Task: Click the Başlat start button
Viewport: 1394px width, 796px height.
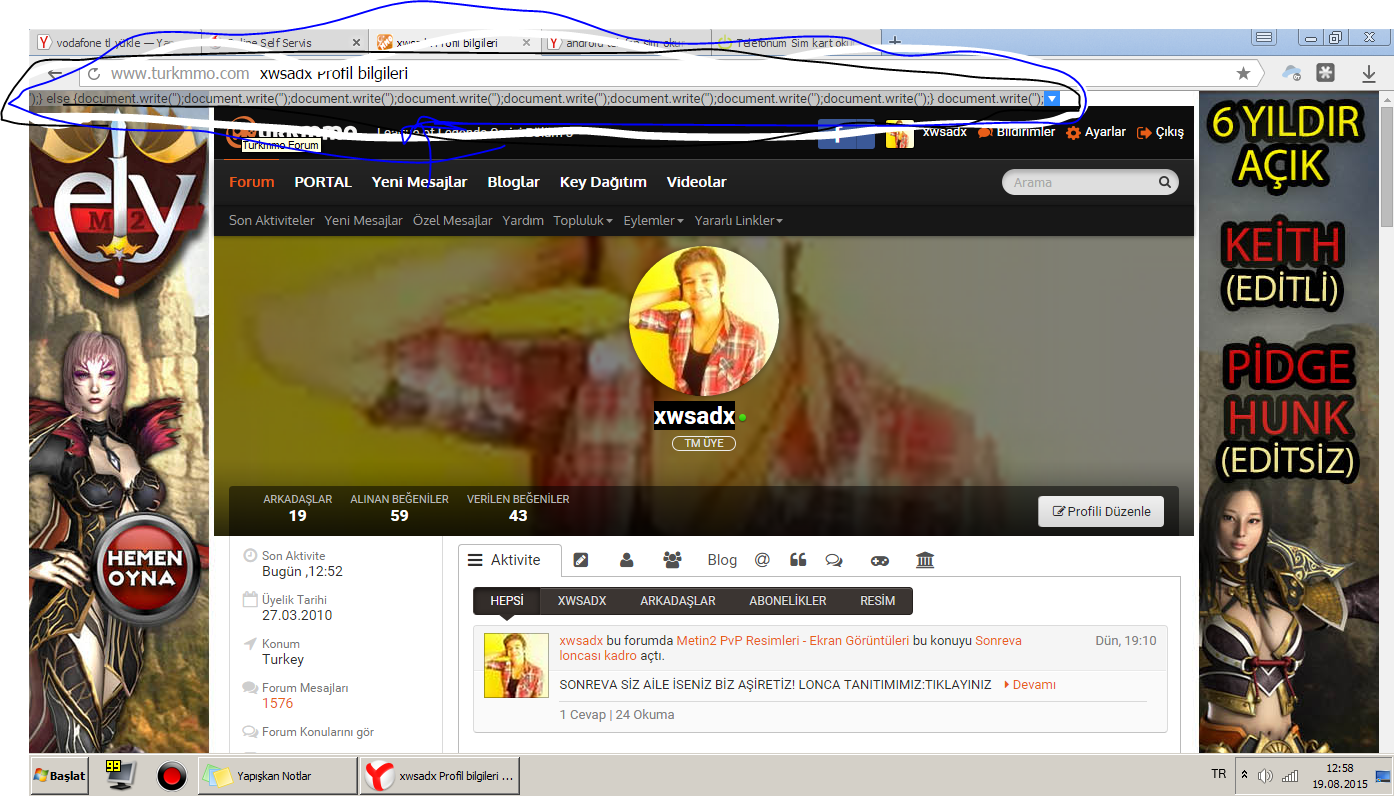Action: [59, 775]
